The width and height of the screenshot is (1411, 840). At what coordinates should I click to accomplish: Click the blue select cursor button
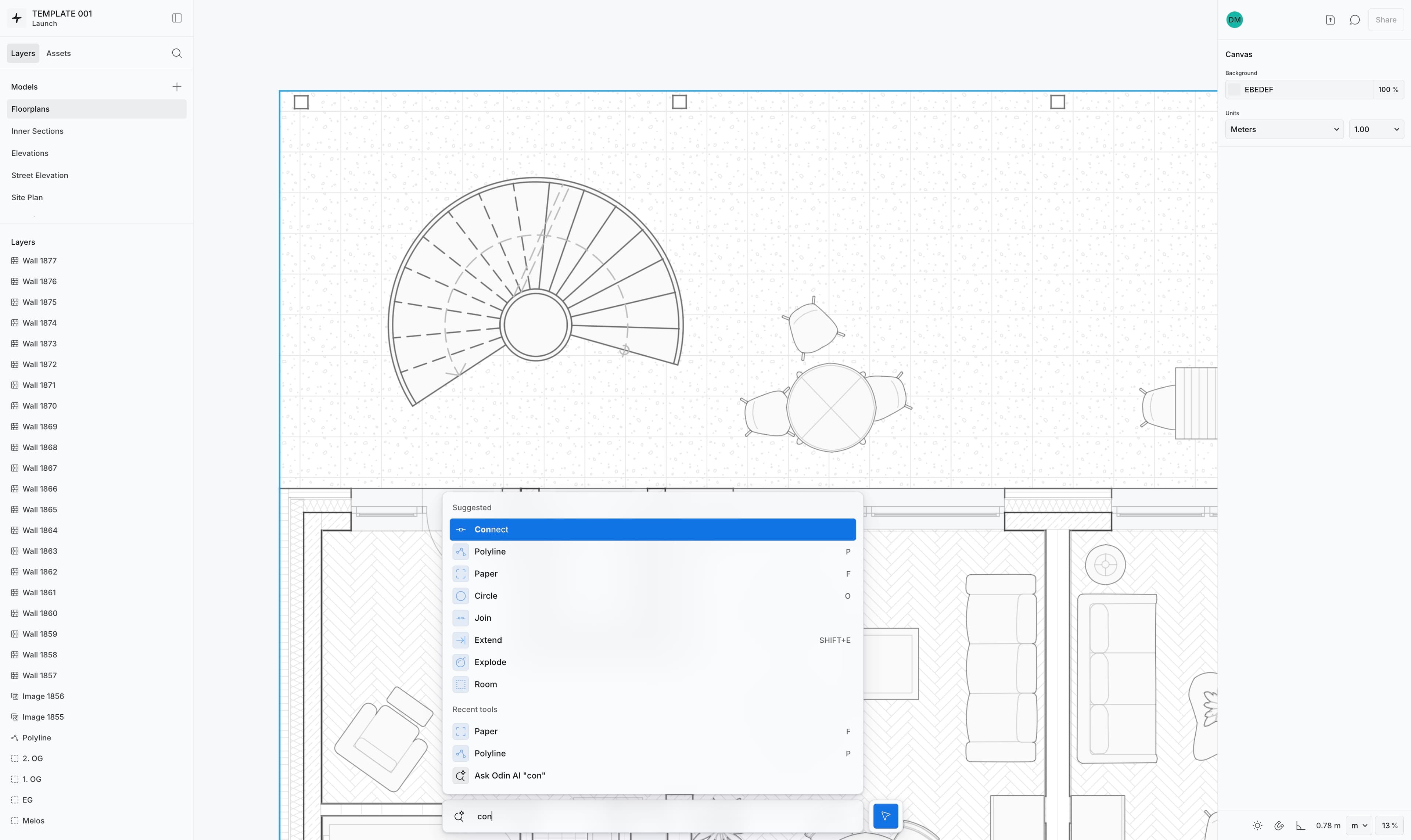pyautogui.click(x=885, y=816)
